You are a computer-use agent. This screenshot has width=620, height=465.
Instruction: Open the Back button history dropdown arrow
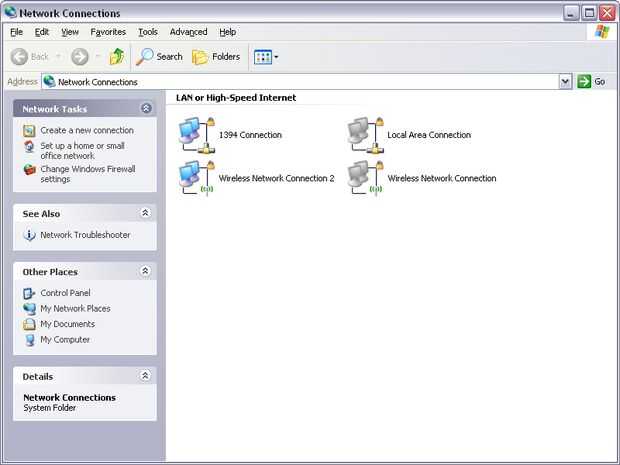tap(58, 57)
